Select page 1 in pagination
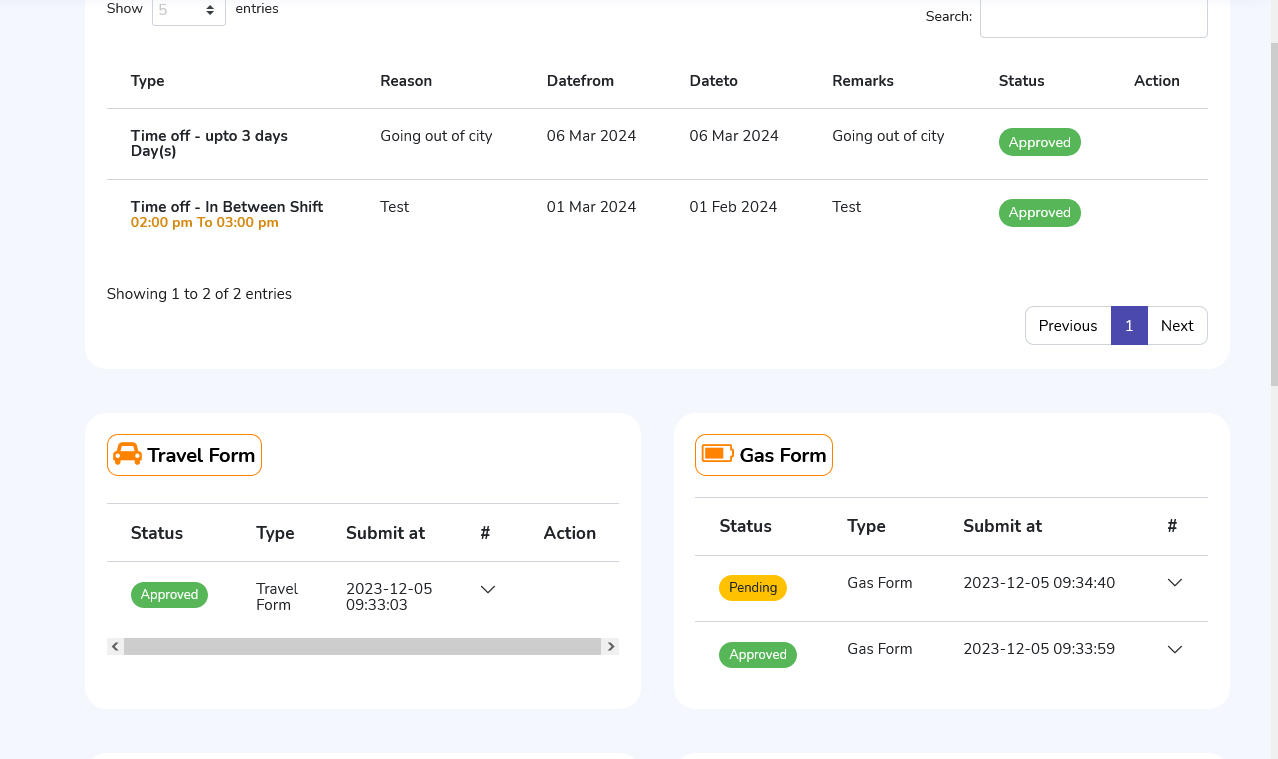Image resolution: width=1278 pixels, height=759 pixels. click(x=1129, y=326)
